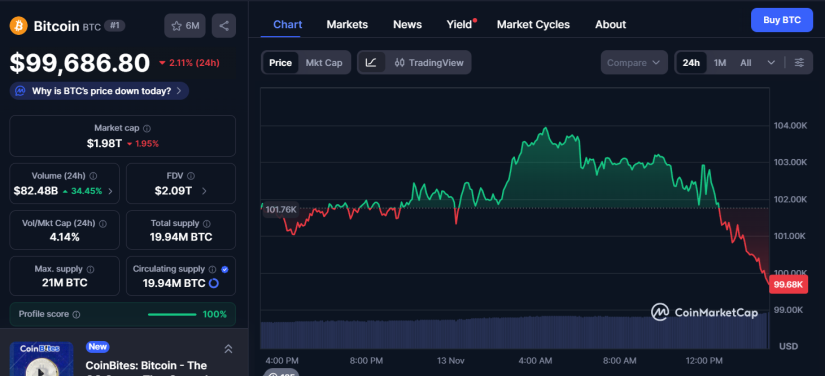Click the verified checkmark beside Circulating supply
The height and width of the screenshot is (376, 825).
pyautogui.click(x=225, y=269)
